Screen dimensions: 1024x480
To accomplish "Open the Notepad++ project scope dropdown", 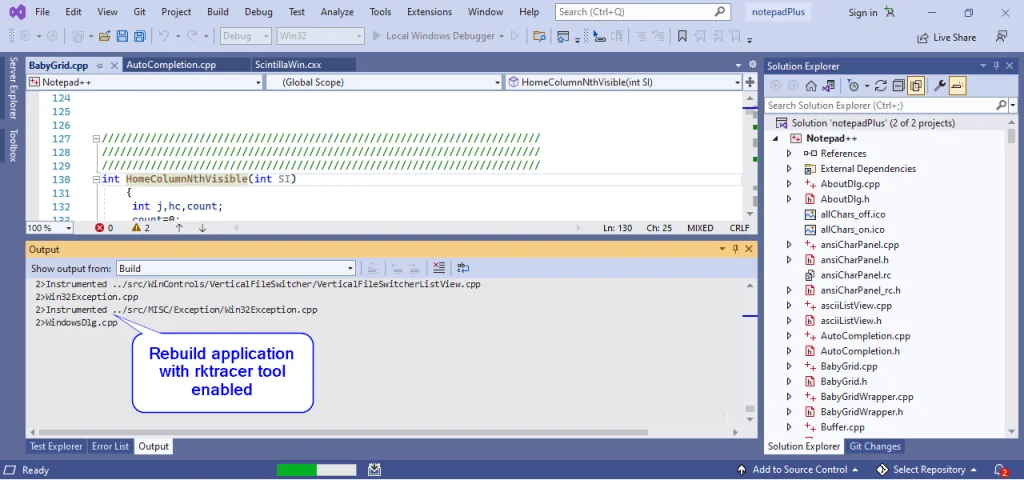I will tap(144, 82).
